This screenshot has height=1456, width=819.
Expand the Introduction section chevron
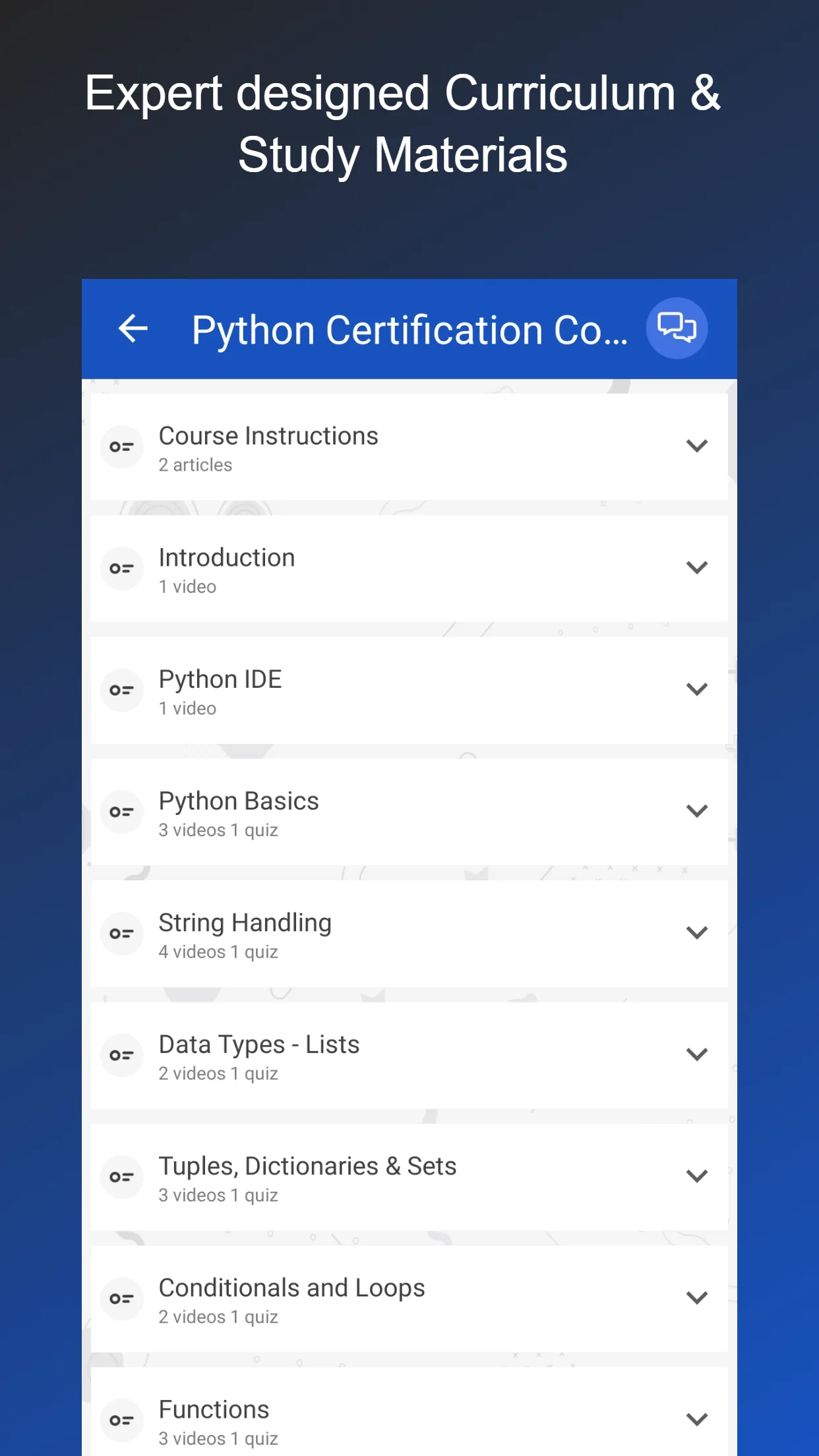point(696,568)
